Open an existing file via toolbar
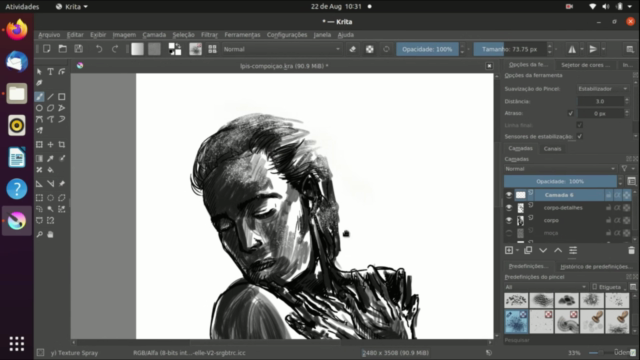The width and height of the screenshot is (640, 360). (62, 49)
